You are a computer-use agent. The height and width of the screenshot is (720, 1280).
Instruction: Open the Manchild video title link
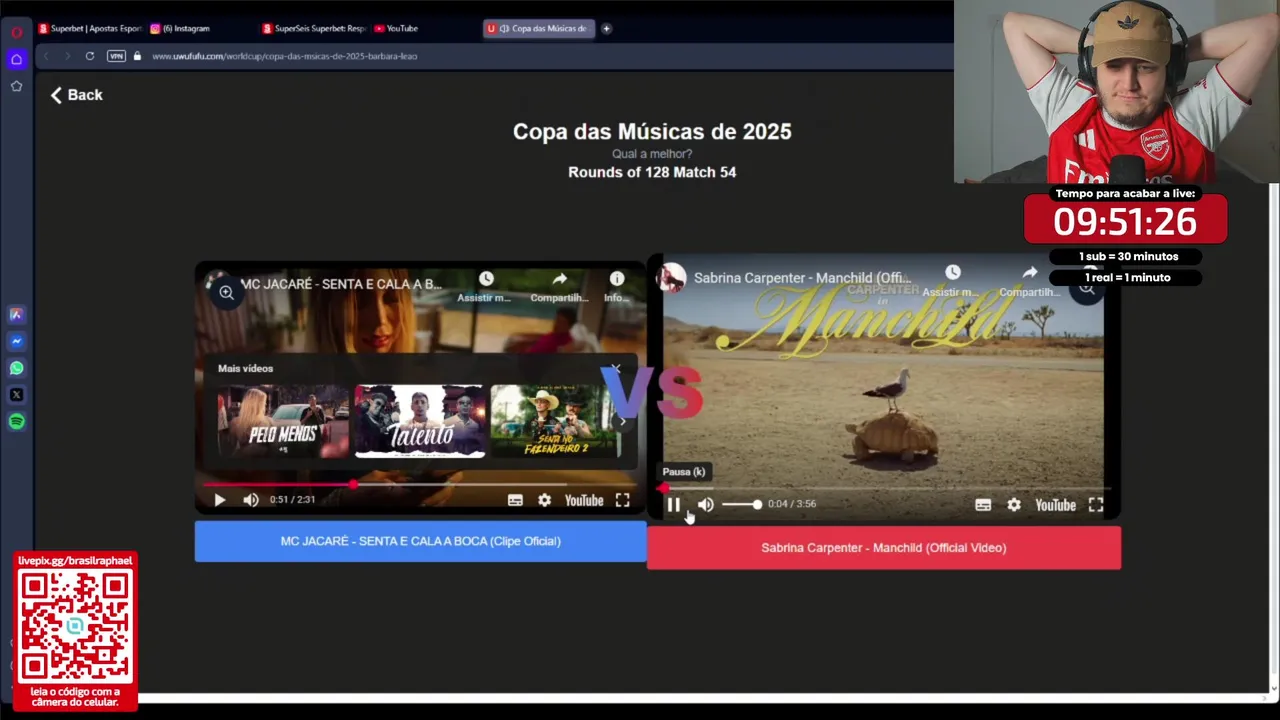coord(802,278)
